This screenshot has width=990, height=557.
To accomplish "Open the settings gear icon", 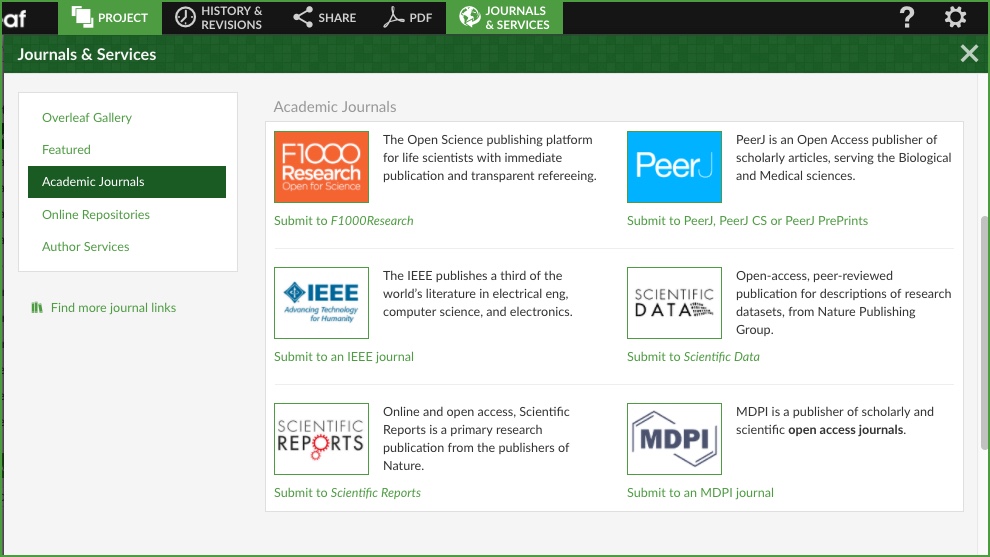I will 955,17.
